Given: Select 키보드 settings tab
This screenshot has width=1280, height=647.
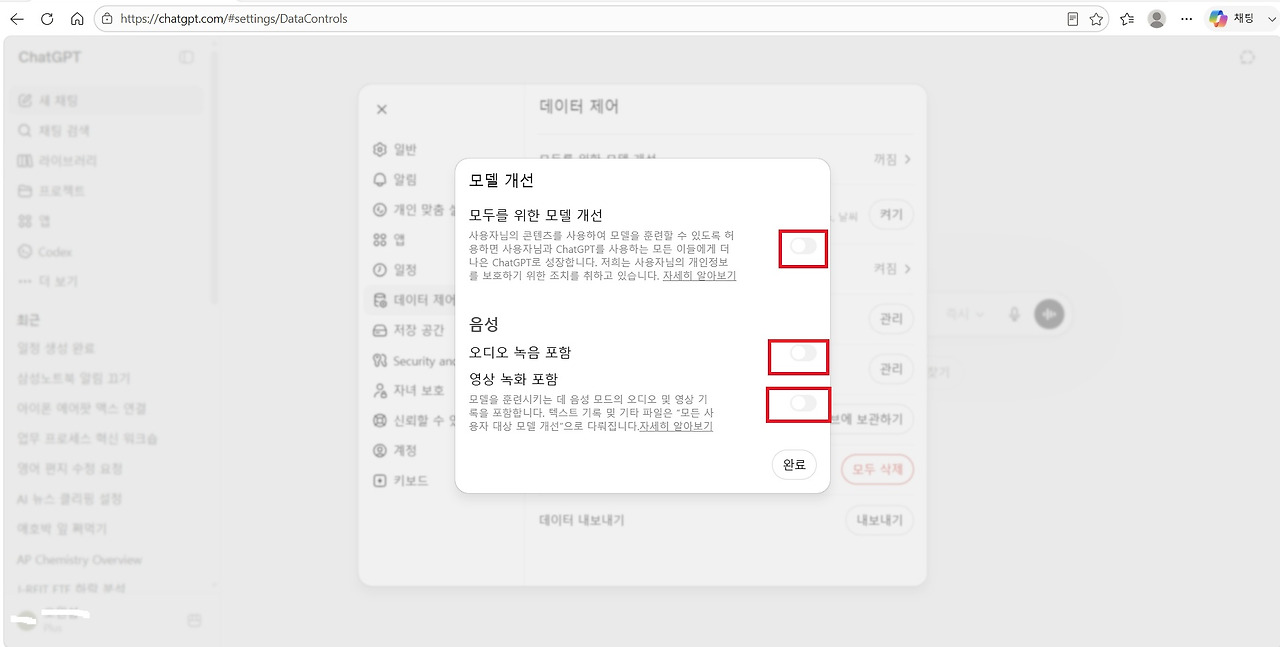Looking at the screenshot, I should click(x=401, y=480).
